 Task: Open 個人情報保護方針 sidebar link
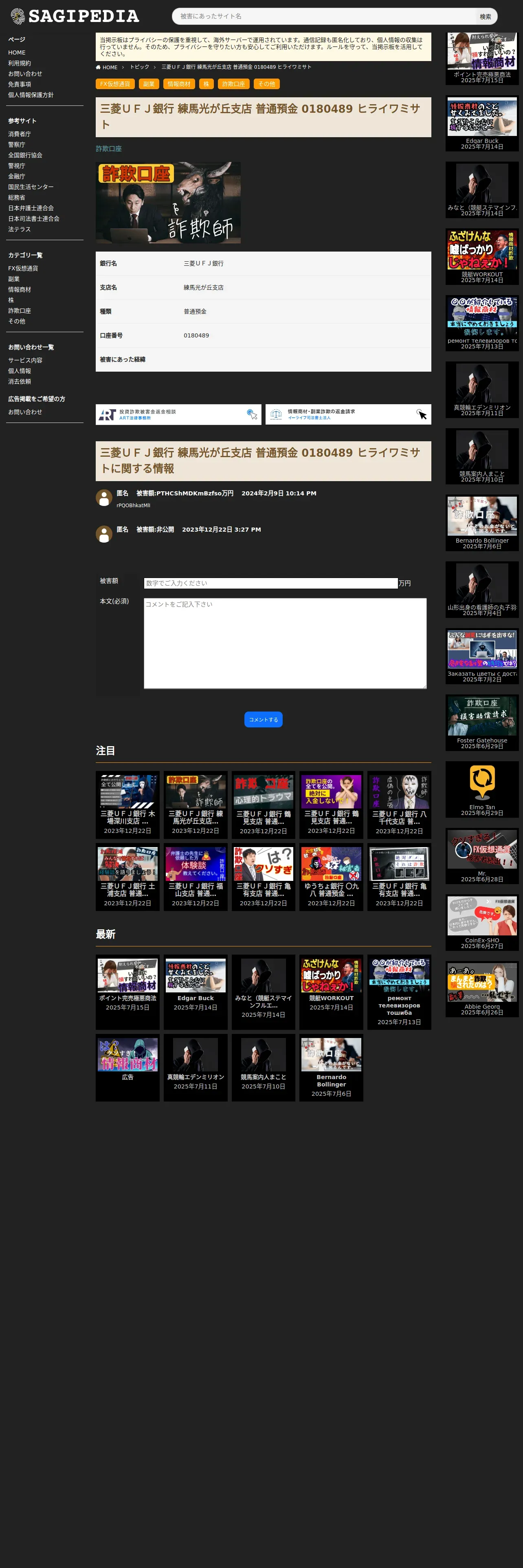[31, 95]
